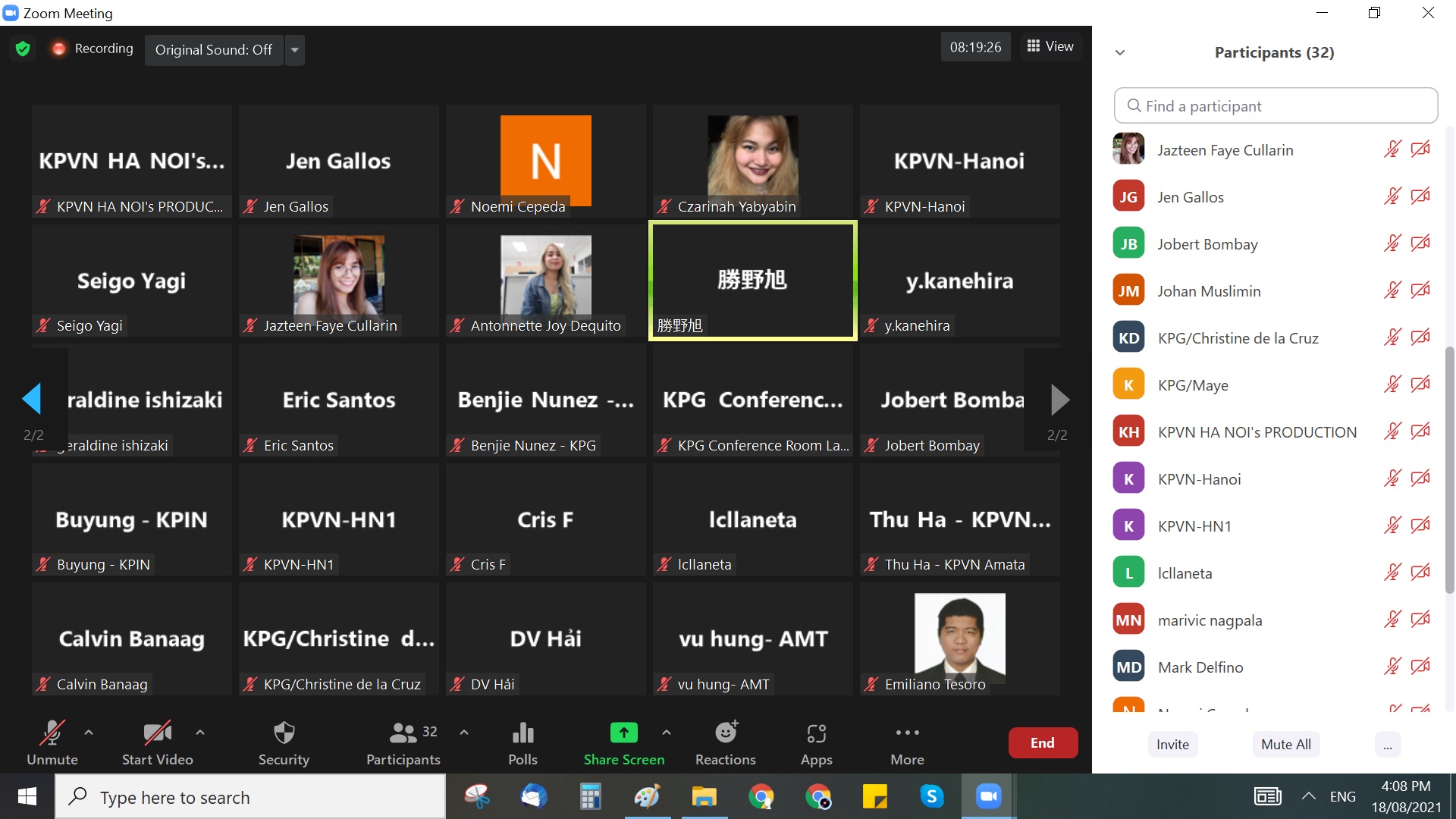Click the Invite button
This screenshot has width=1456, height=819.
1172,745
